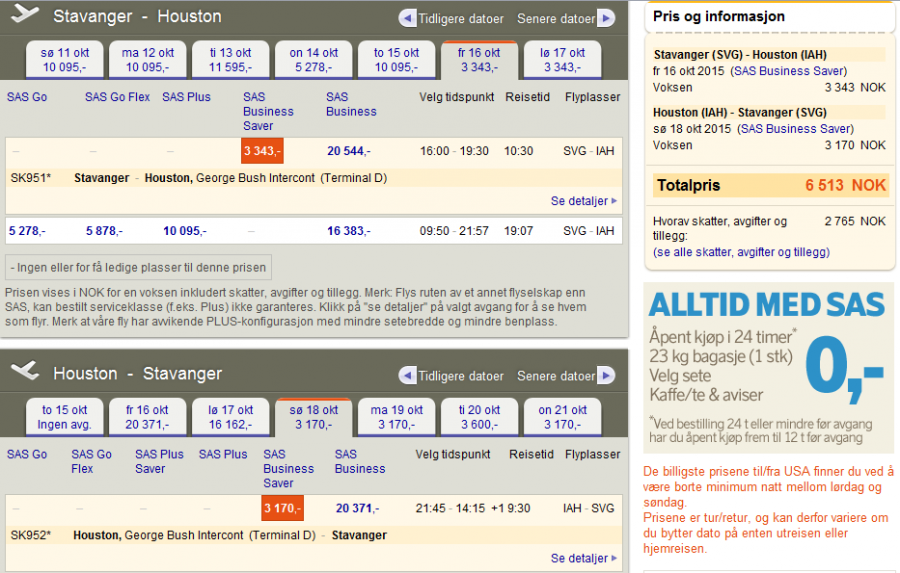Click the airplane icon beside Houston - Stavanger

[25, 372]
